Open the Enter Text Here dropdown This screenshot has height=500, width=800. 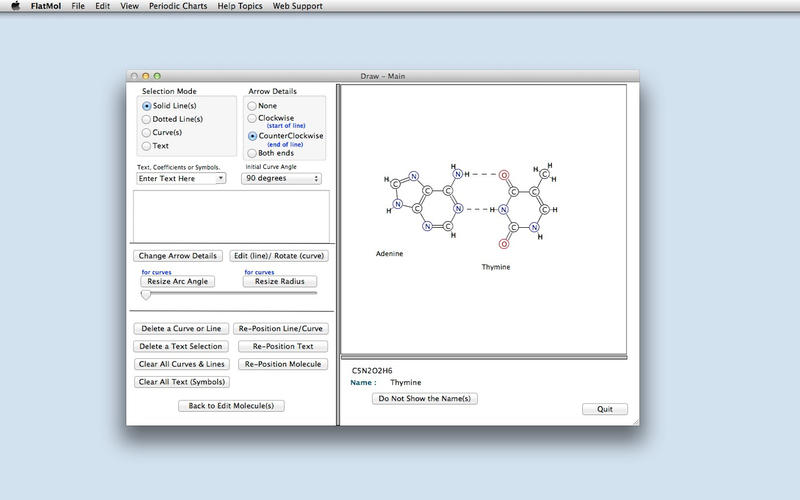[181, 178]
